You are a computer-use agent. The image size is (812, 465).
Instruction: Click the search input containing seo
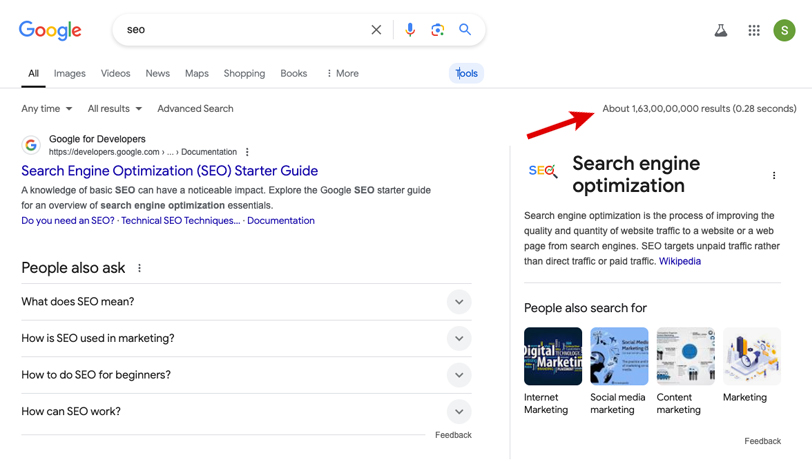click(x=243, y=30)
